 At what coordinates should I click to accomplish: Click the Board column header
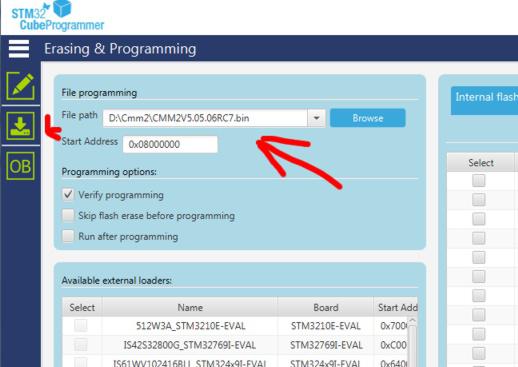point(326,307)
